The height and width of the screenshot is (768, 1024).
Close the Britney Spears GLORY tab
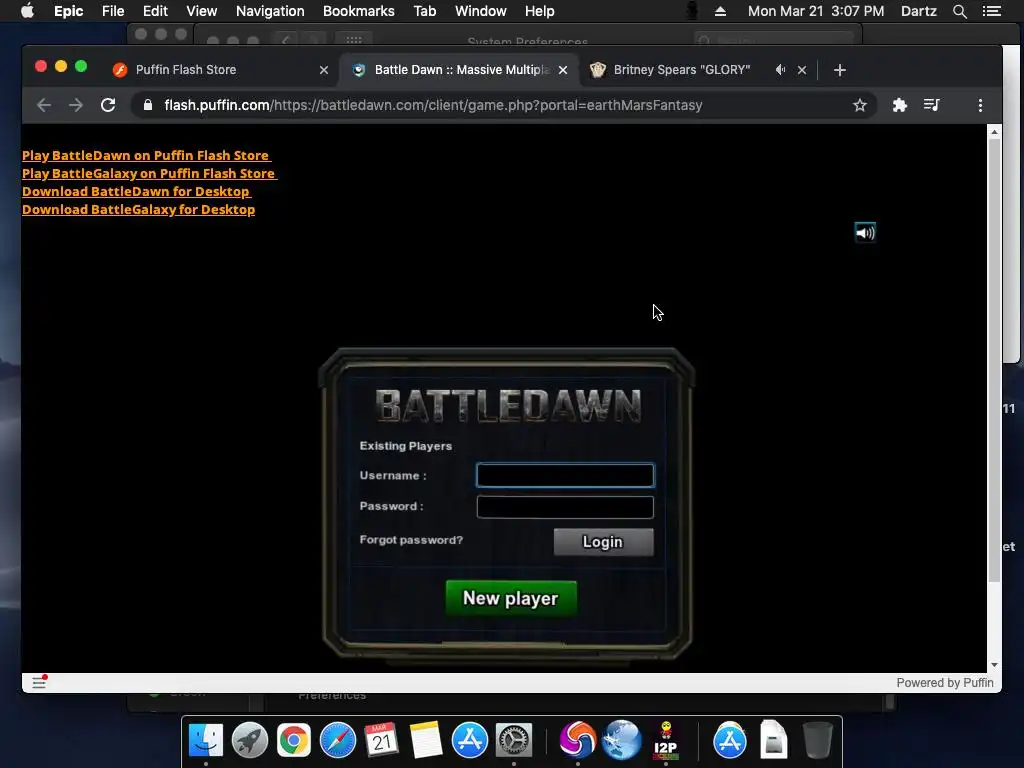[x=802, y=70]
